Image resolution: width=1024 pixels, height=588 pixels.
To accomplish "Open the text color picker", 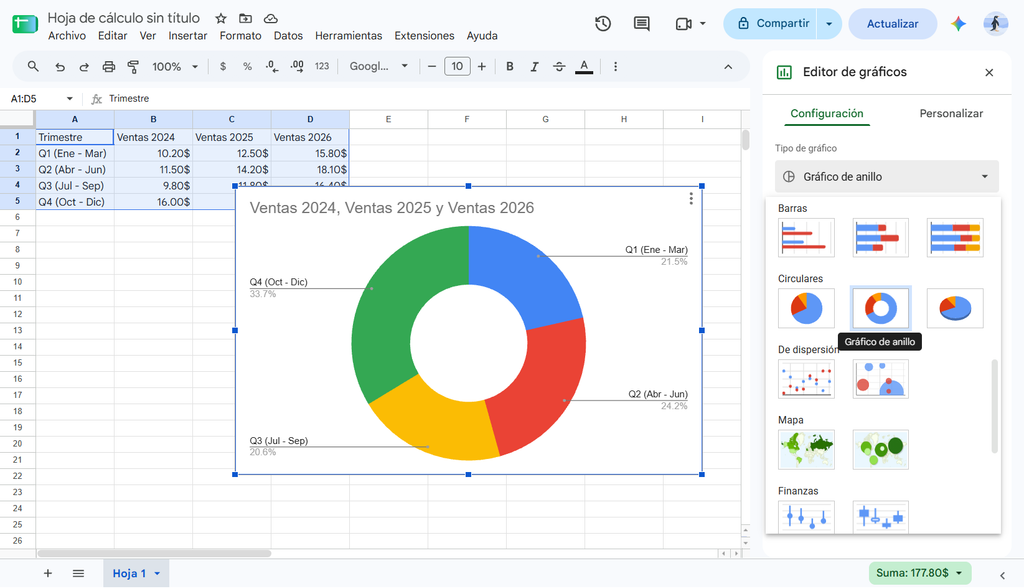I will 584,67.
